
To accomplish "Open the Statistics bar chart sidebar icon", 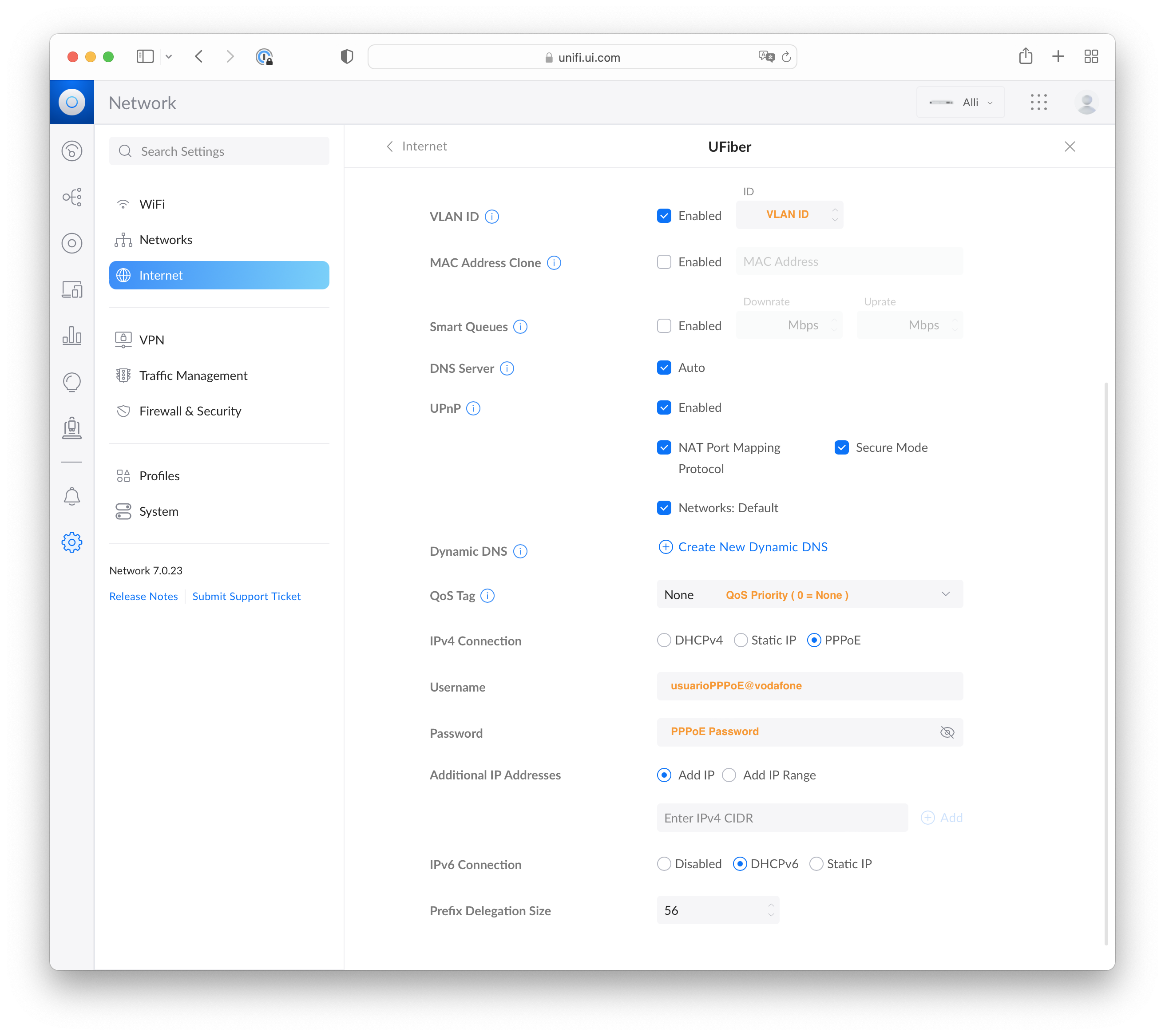I will pos(72,335).
